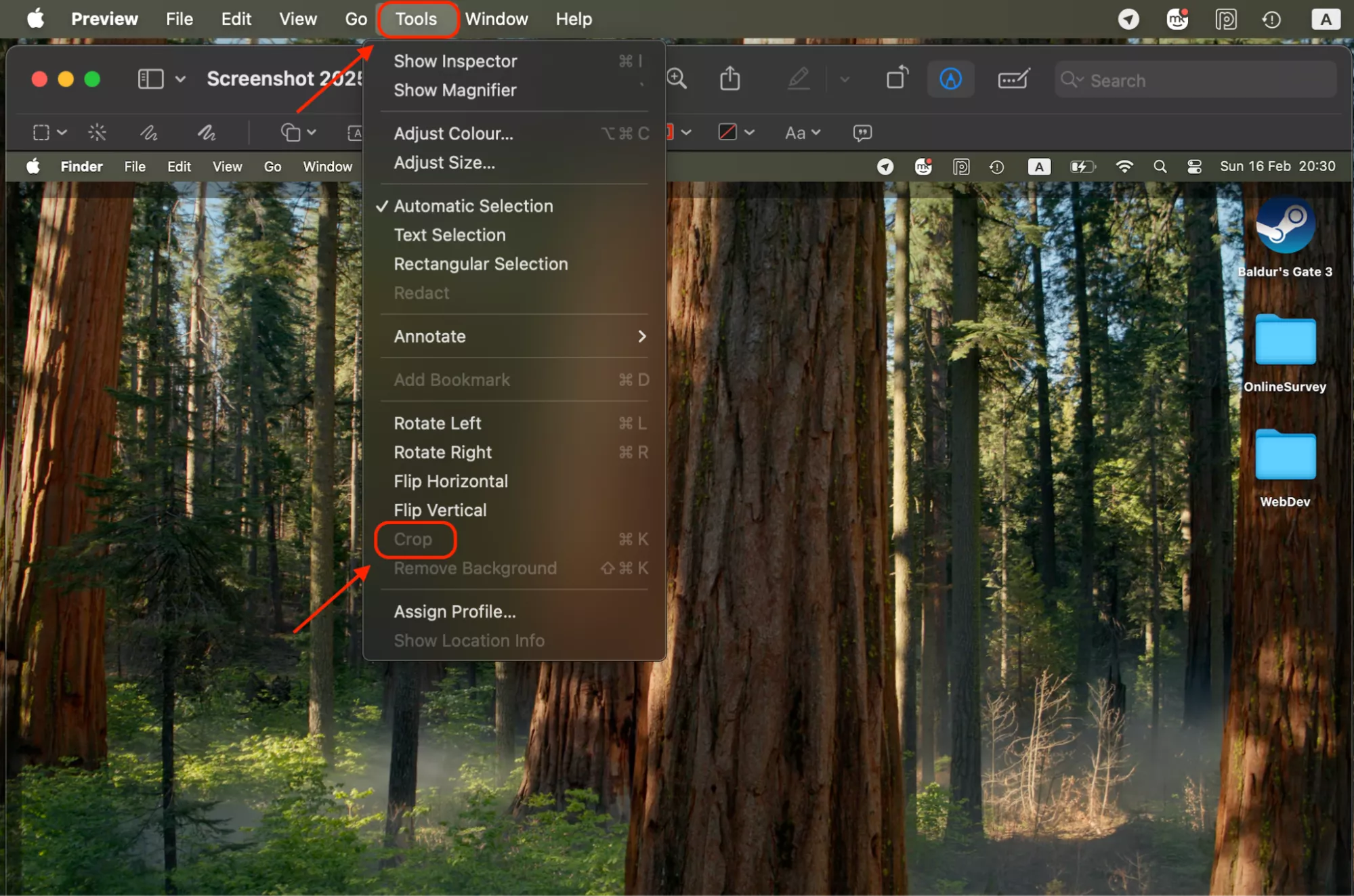Open the sidebar view options chevron
Image resolution: width=1354 pixels, height=896 pixels.
[x=180, y=79]
